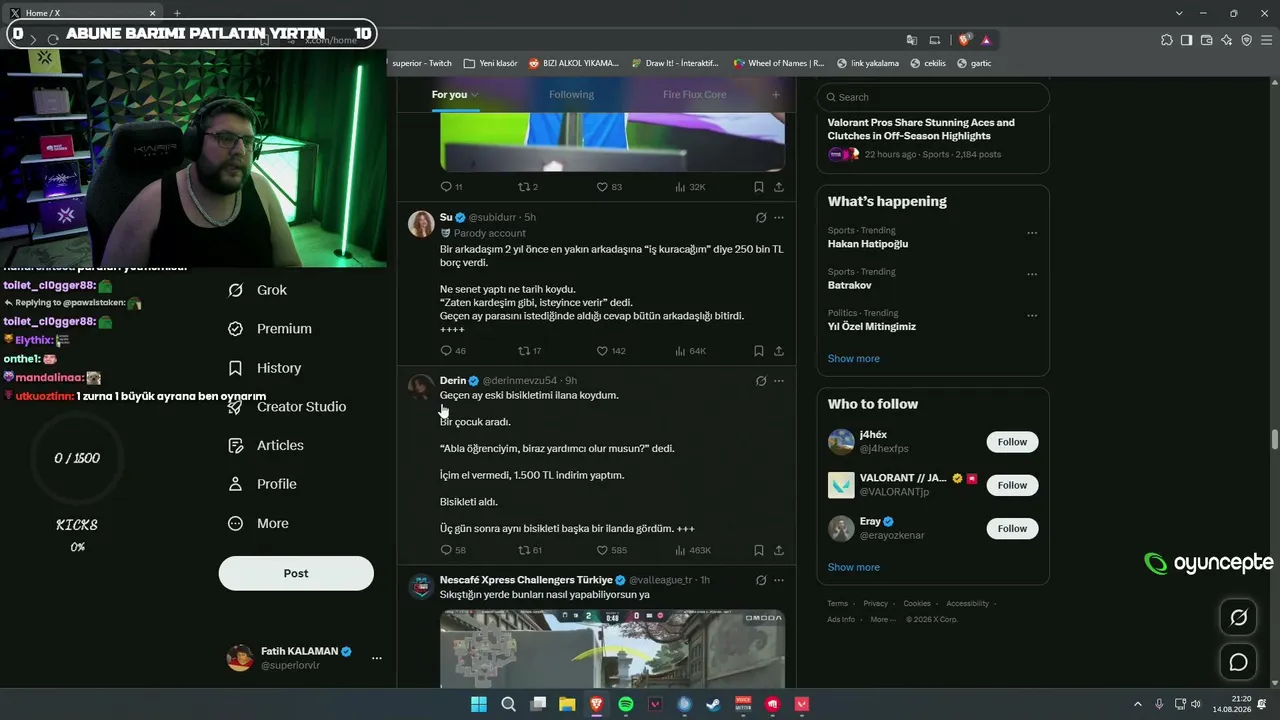Open Brave Shields icon in address bar
Image resolution: width=1280 pixels, height=720 pixels.
(964, 40)
